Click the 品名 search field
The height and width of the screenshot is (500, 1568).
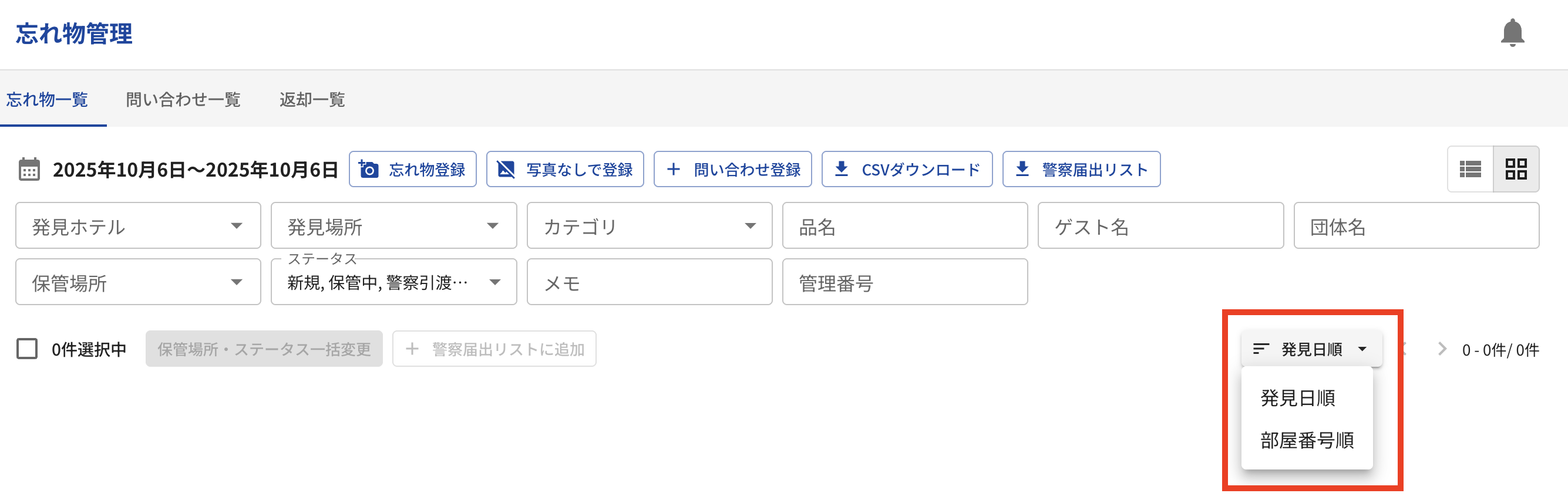click(x=904, y=227)
